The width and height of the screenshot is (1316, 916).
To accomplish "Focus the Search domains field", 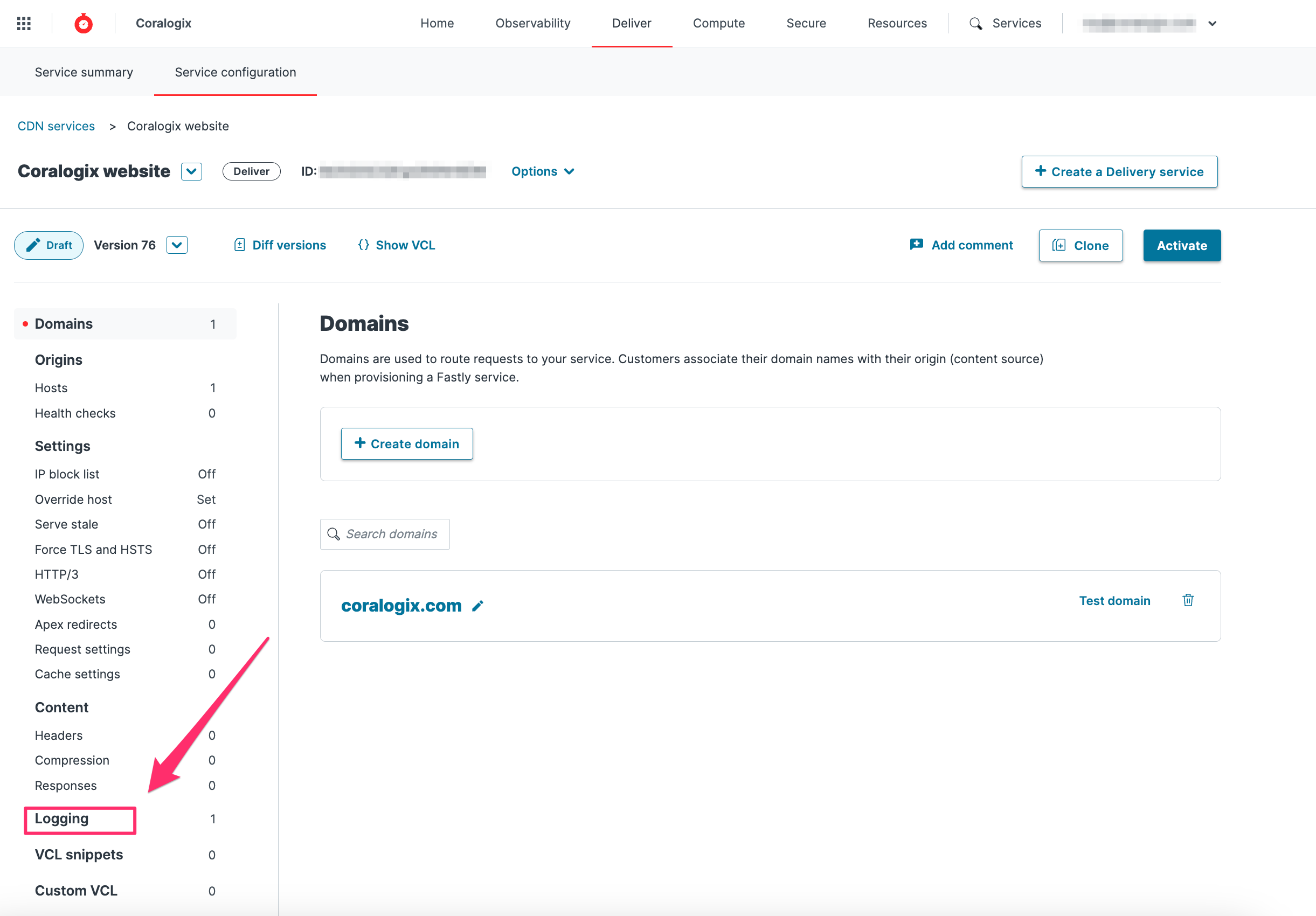I will tap(385, 534).
